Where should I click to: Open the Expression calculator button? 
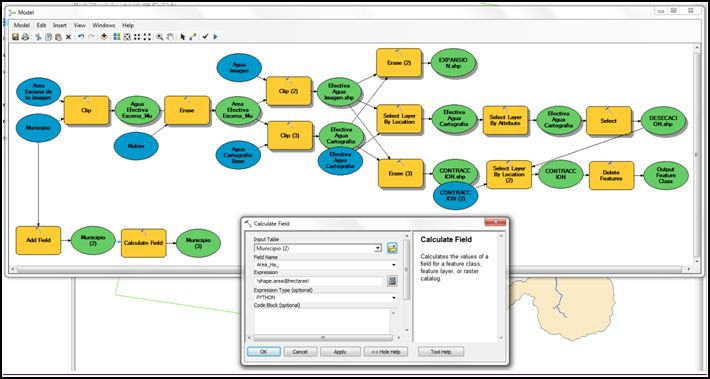tap(392, 281)
